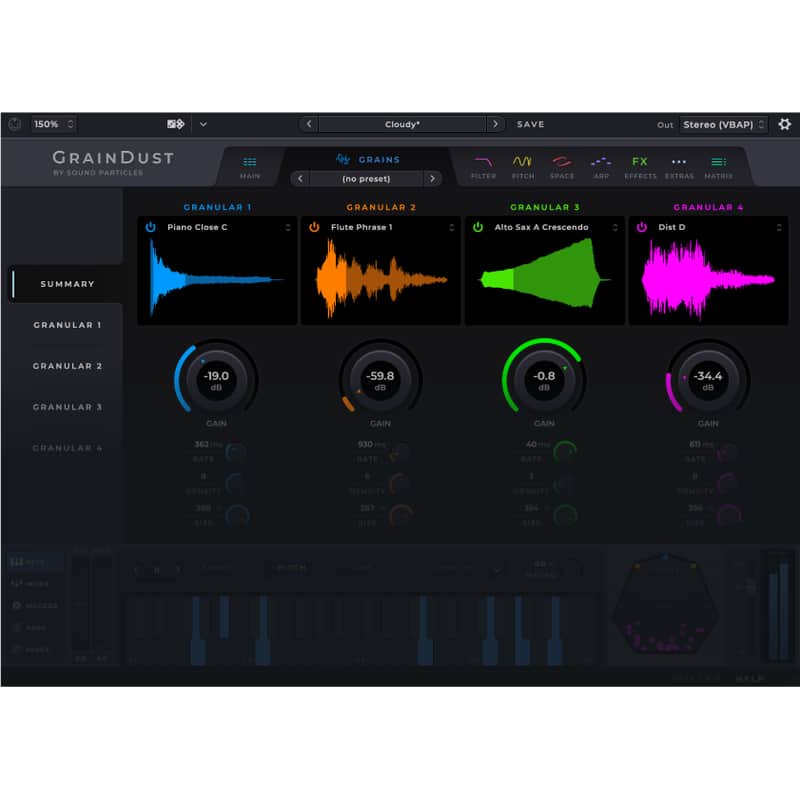Screen dimensions: 800x800
Task: Open the (no preset) Grains preset list
Action: pyautogui.click(x=366, y=179)
